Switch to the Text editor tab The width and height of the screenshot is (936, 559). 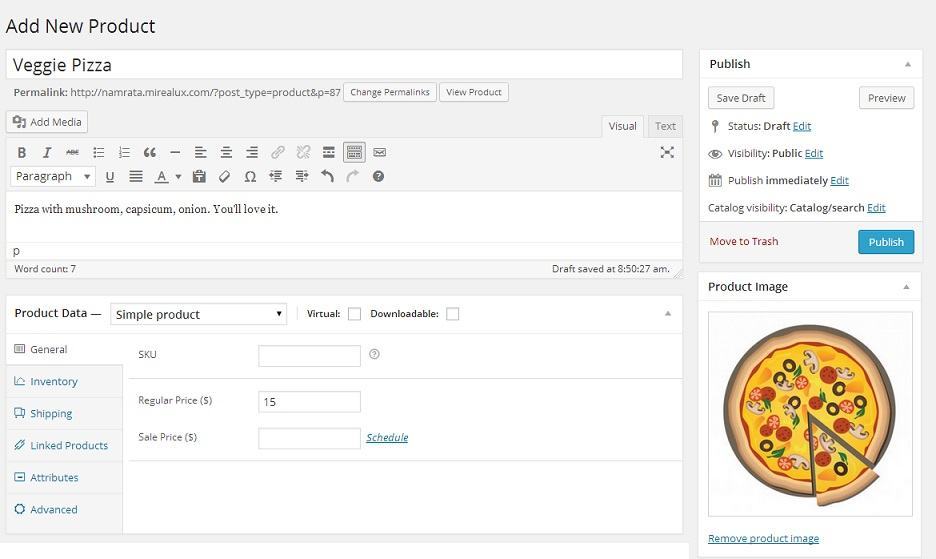pos(665,127)
